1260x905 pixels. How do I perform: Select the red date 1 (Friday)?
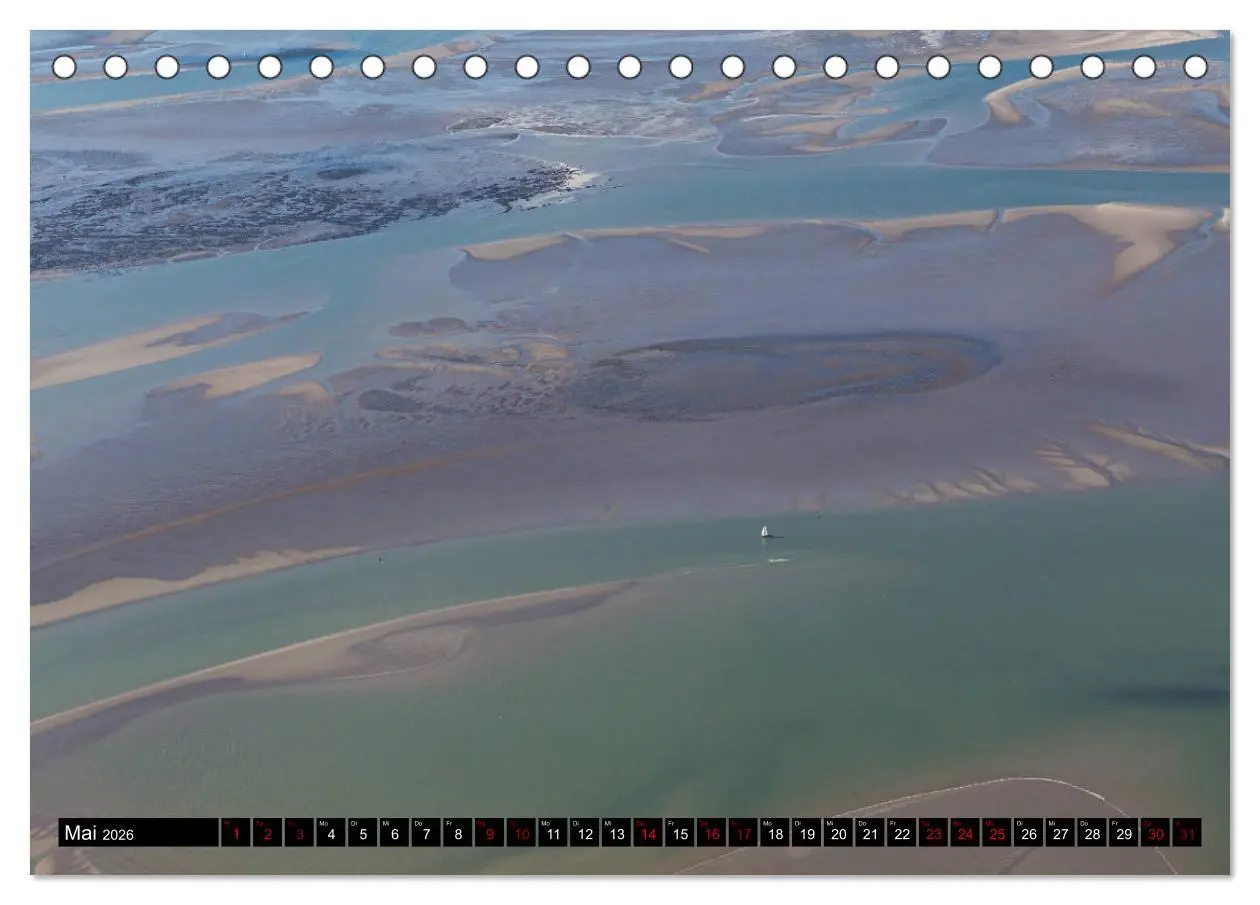pos(236,833)
